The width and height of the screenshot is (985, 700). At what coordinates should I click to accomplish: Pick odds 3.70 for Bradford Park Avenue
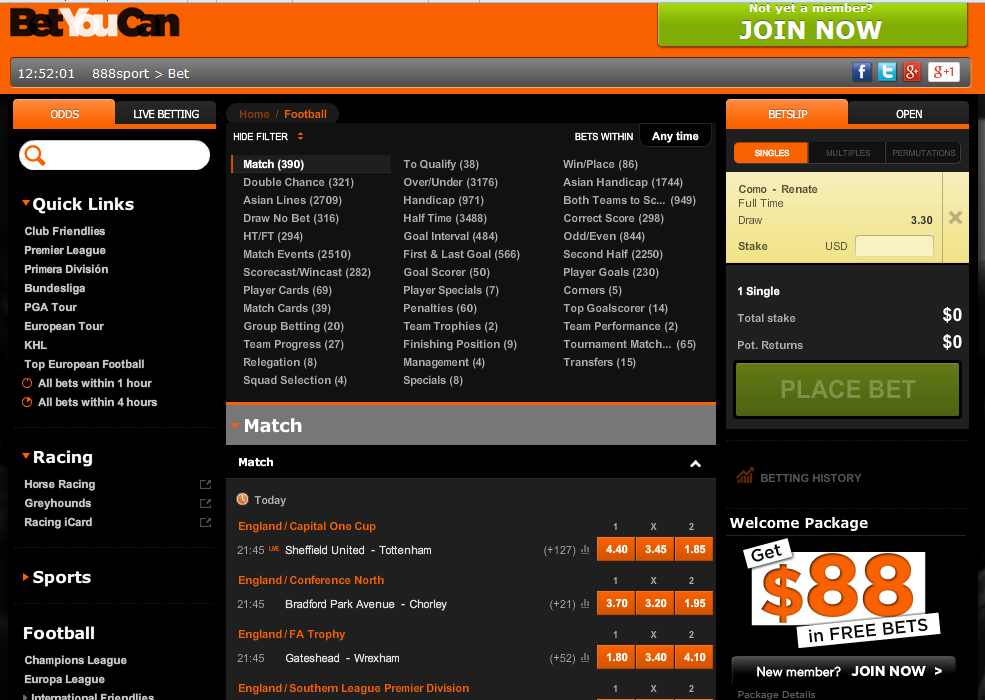(616, 603)
